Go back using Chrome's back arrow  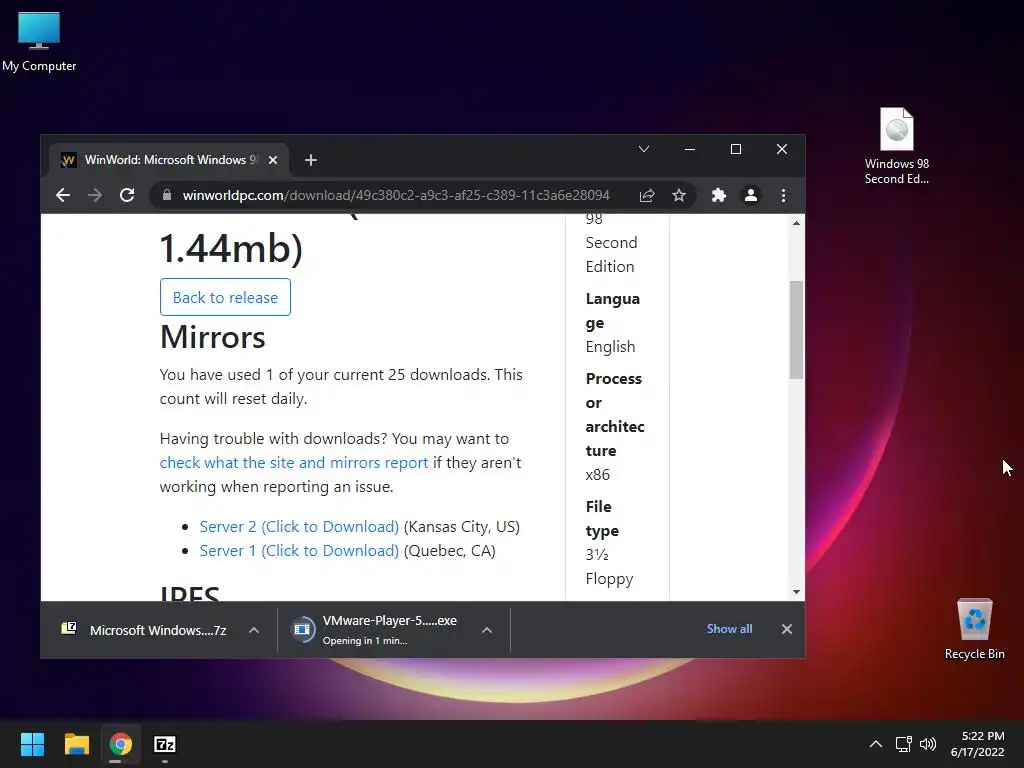pyautogui.click(x=63, y=195)
